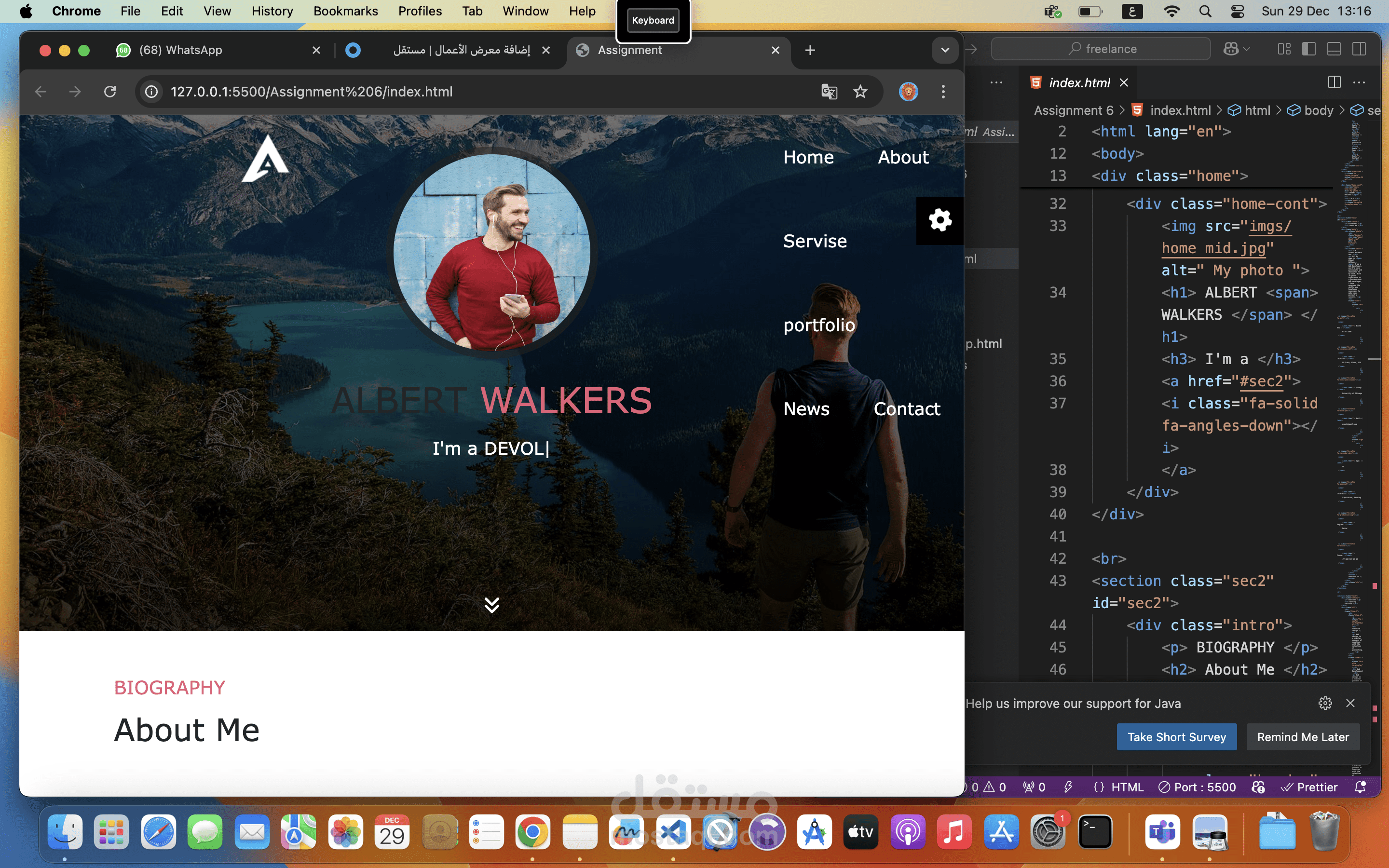Open the notification settings gear in the Java prompt

[1325, 703]
